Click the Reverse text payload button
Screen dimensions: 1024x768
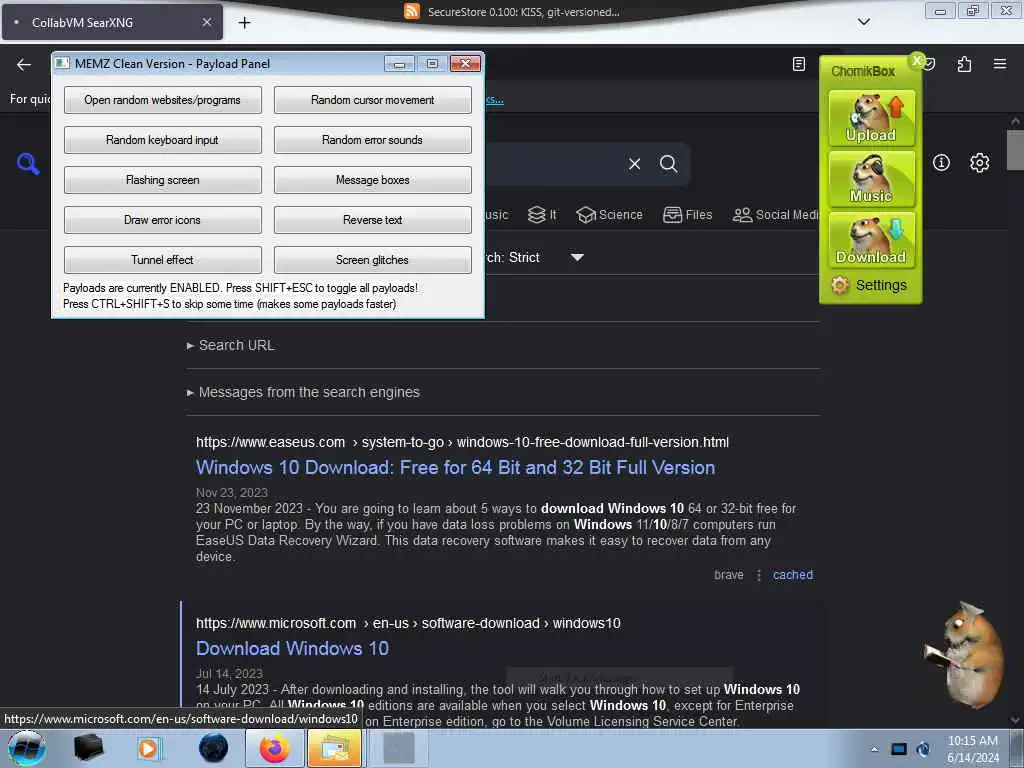pyautogui.click(x=372, y=219)
